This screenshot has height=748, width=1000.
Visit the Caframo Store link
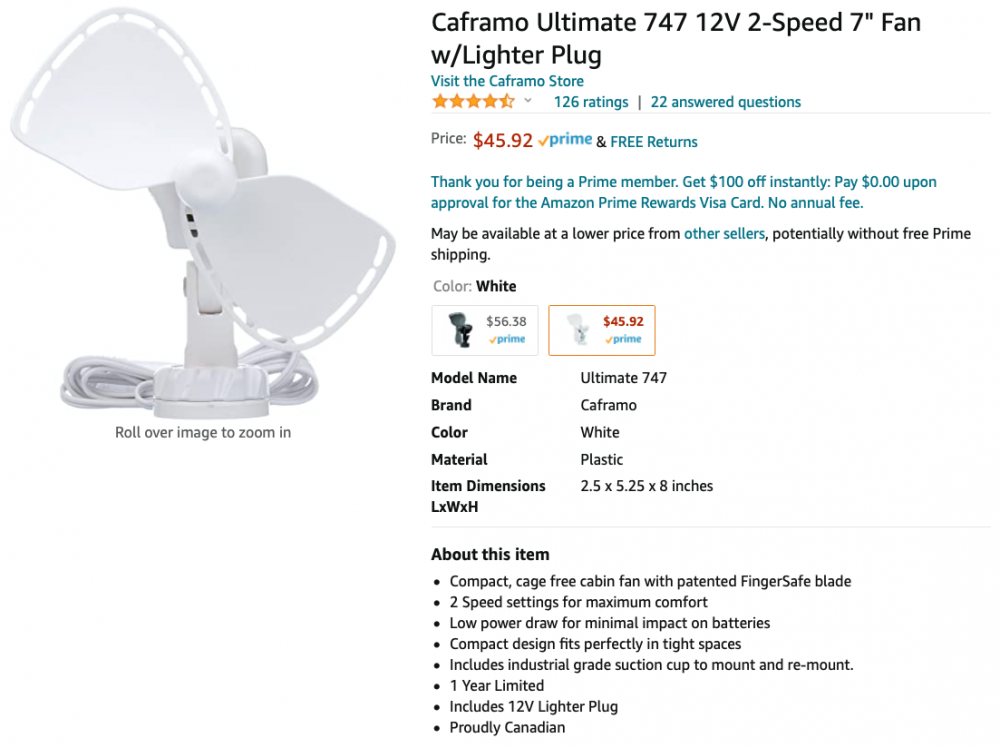coord(507,81)
